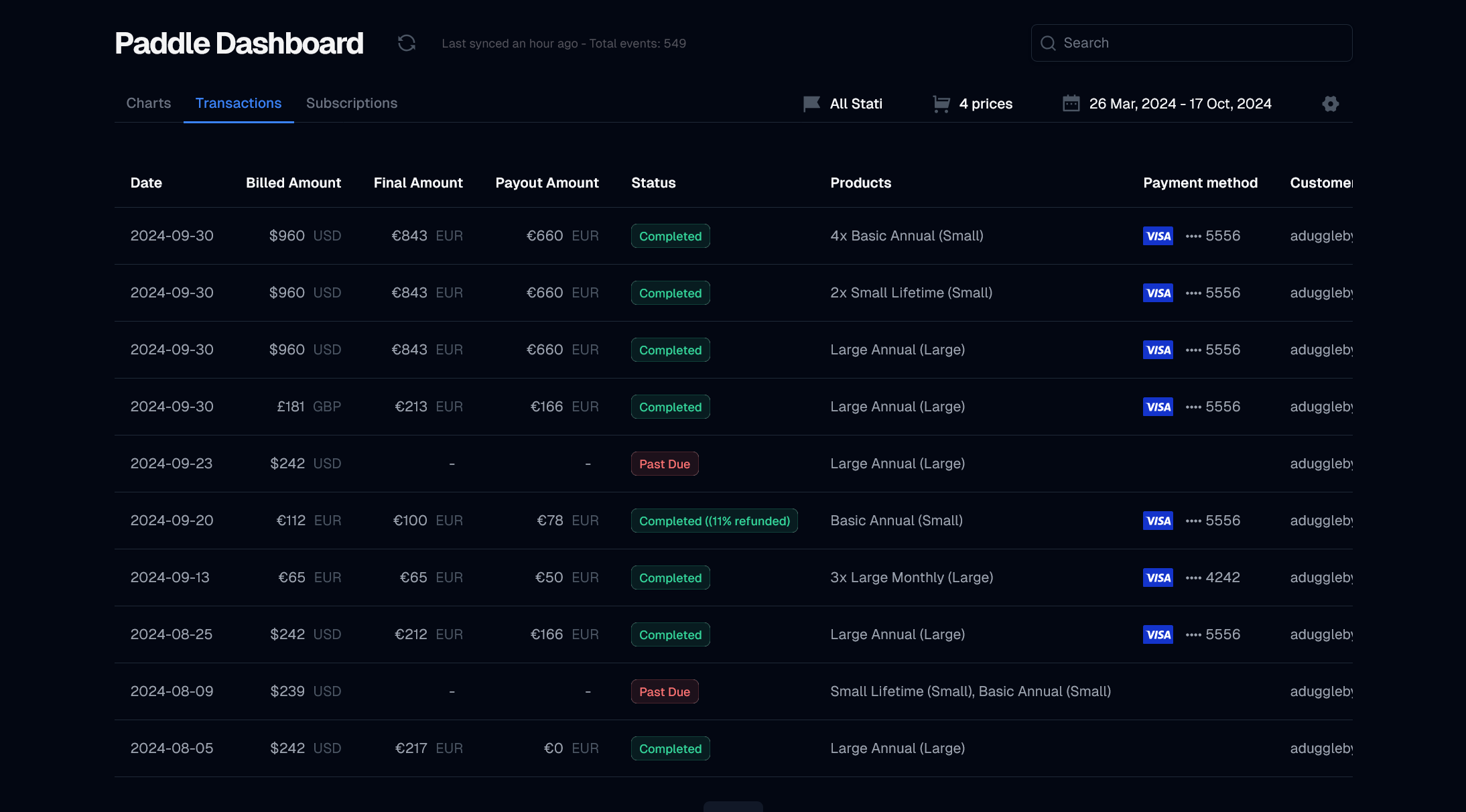Click Completed badge on 4x Basic Annual row
The height and width of the screenshot is (812, 1466).
coord(671,236)
